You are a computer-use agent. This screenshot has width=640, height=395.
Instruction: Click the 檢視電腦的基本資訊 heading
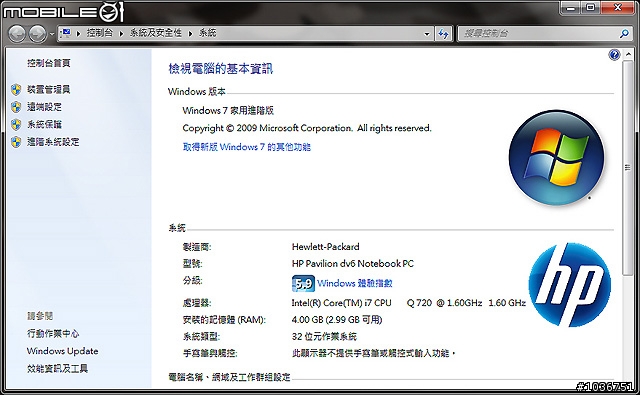pyautogui.click(x=220, y=69)
